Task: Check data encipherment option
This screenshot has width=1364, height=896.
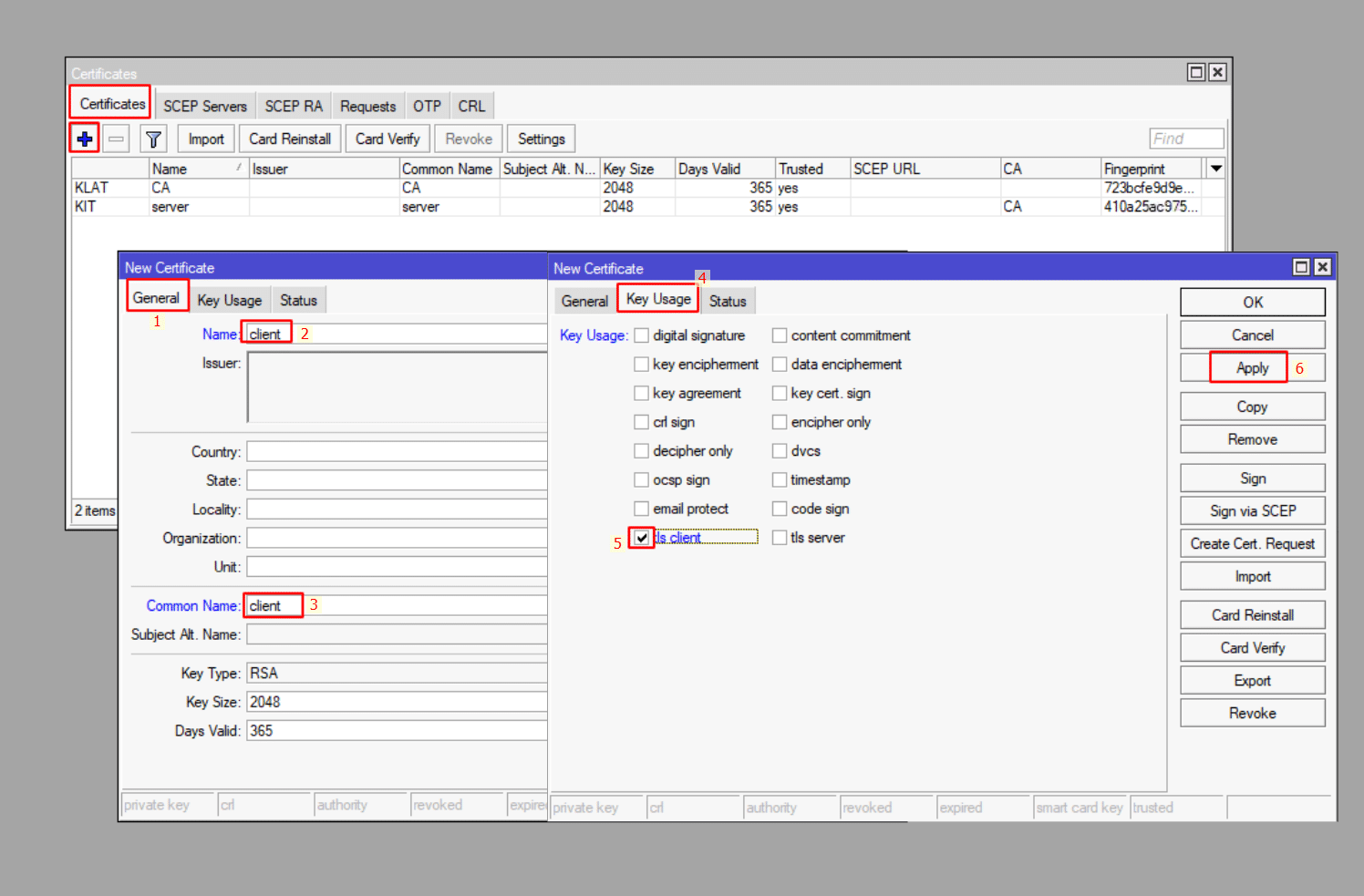Action: [780, 365]
